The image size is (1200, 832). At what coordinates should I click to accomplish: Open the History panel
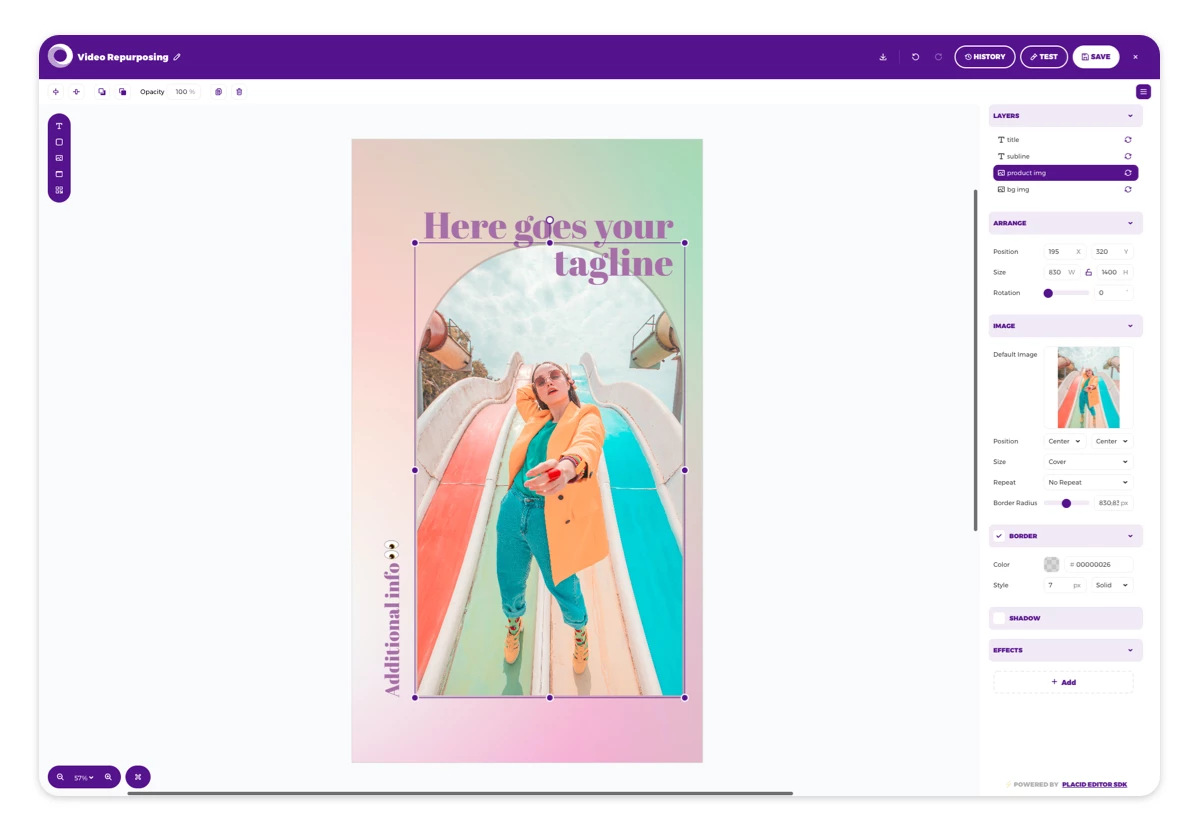pyautogui.click(x=985, y=57)
